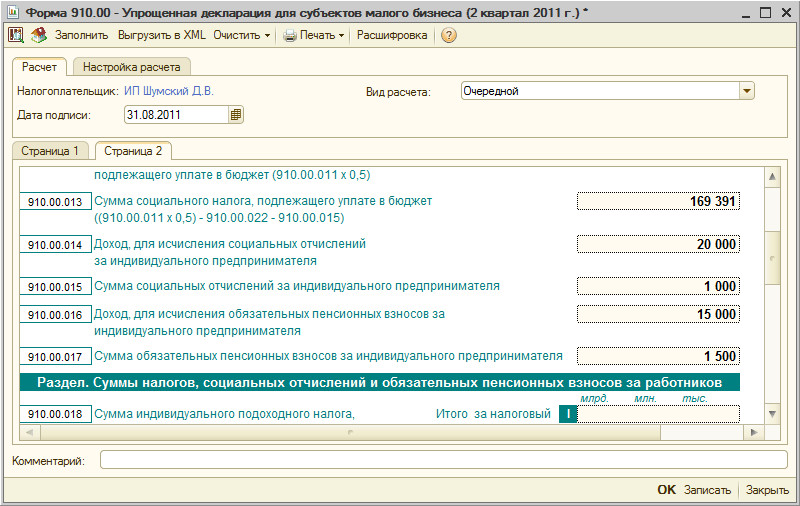This screenshot has height=506, width=800.
Task: Click the ИП Шумский Д.В. taxpayer link
Action: pos(169,91)
